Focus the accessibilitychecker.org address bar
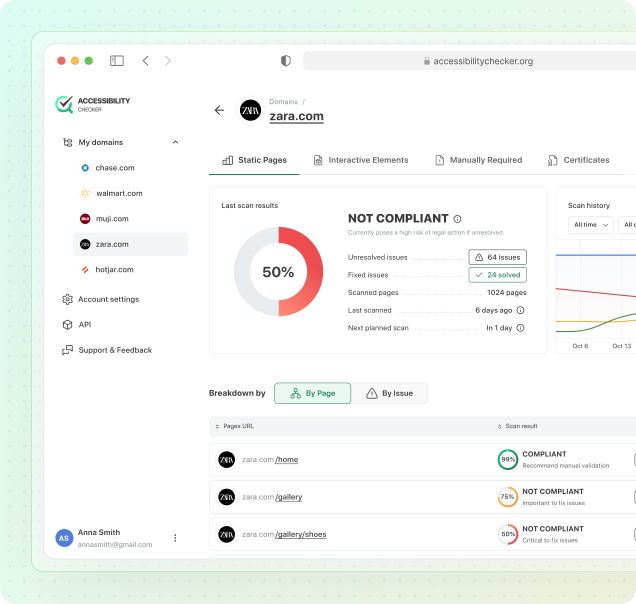Image resolution: width=636 pixels, height=604 pixels. (x=469, y=61)
